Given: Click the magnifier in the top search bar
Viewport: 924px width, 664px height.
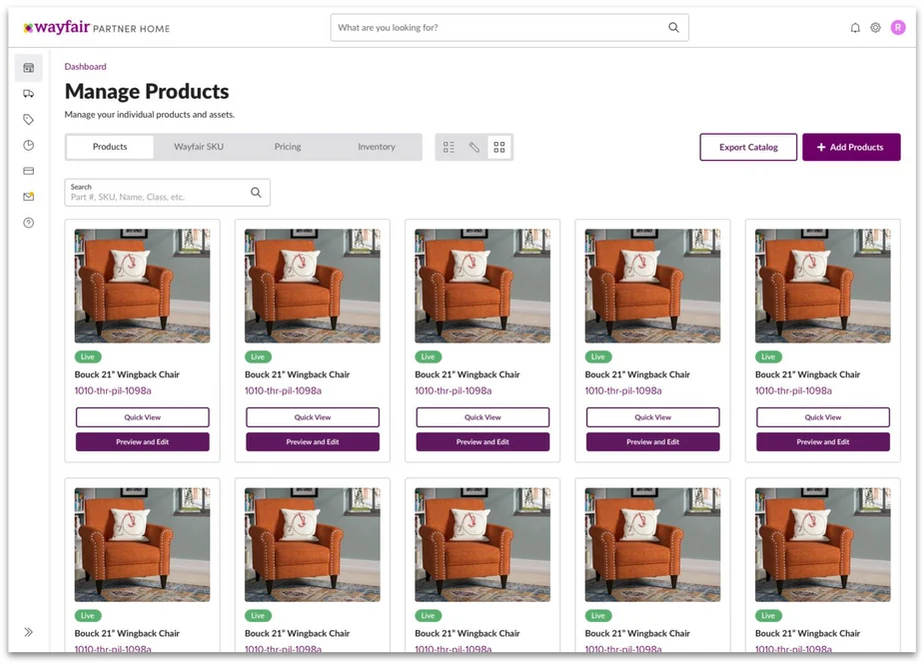Looking at the screenshot, I should [x=674, y=28].
